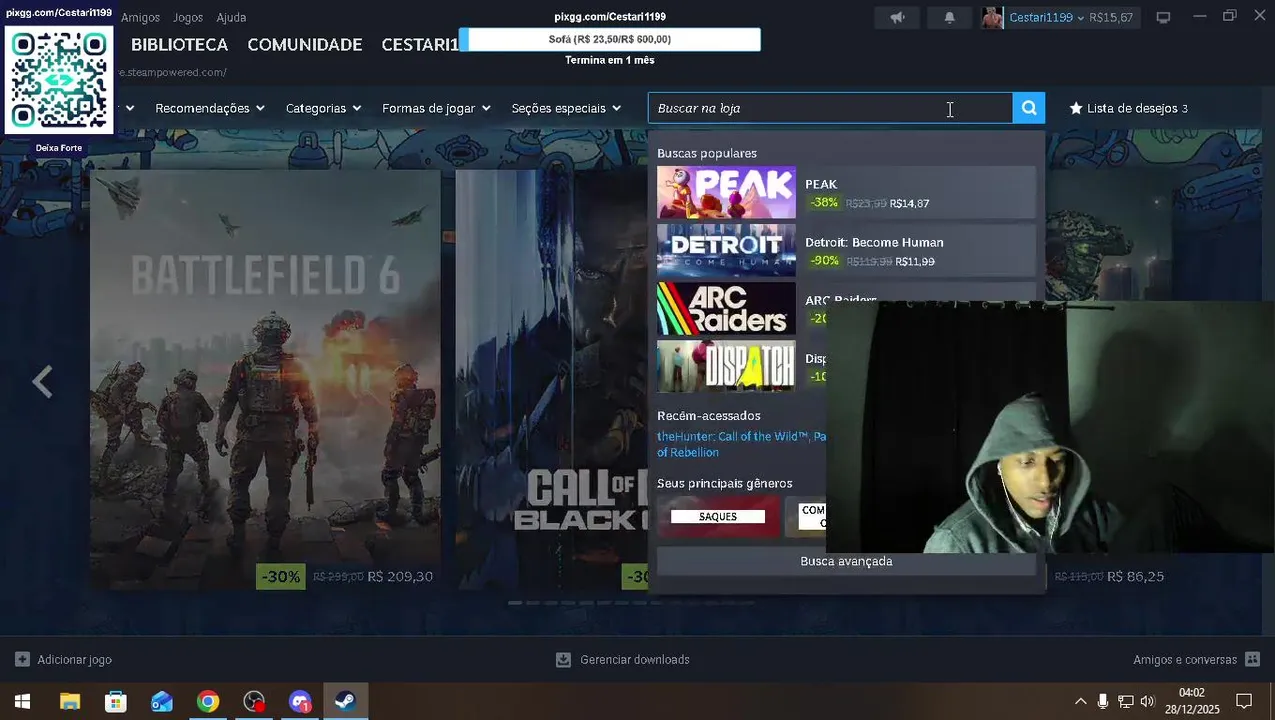Go to the COMUNIDADE tab
This screenshot has width=1275, height=720.
(x=305, y=45)
